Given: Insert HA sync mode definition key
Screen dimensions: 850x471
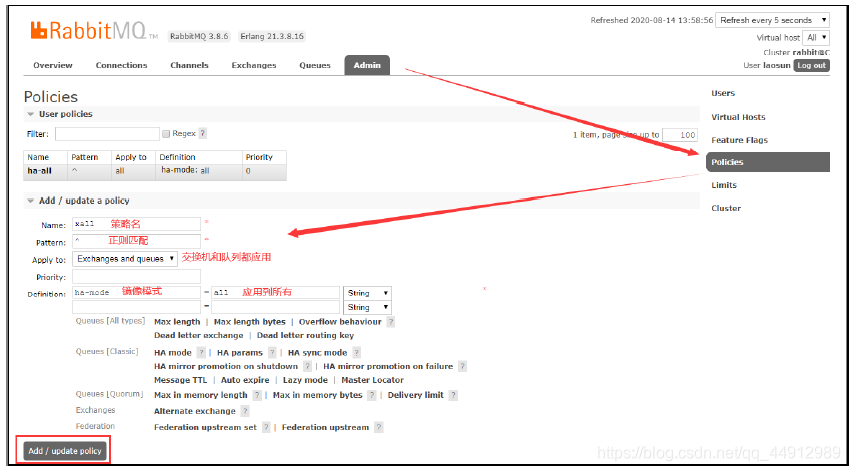Looking at the screenshot, I should 317,352.
